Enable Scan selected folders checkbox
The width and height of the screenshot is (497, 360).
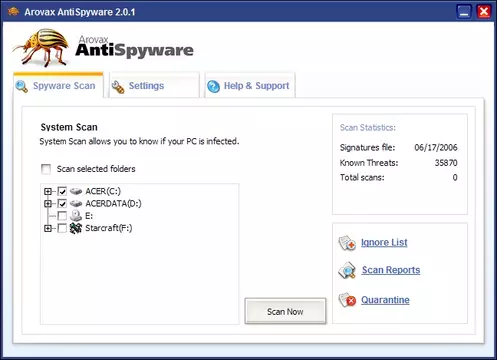tap(46, 169)
